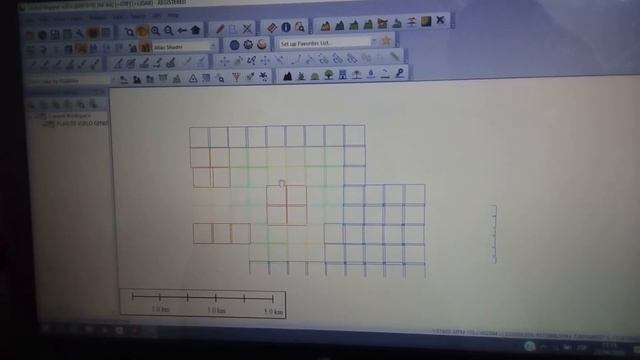Add to favorites with star icon
This screenshot has width=640, height=360.
[x=386, y=40]
